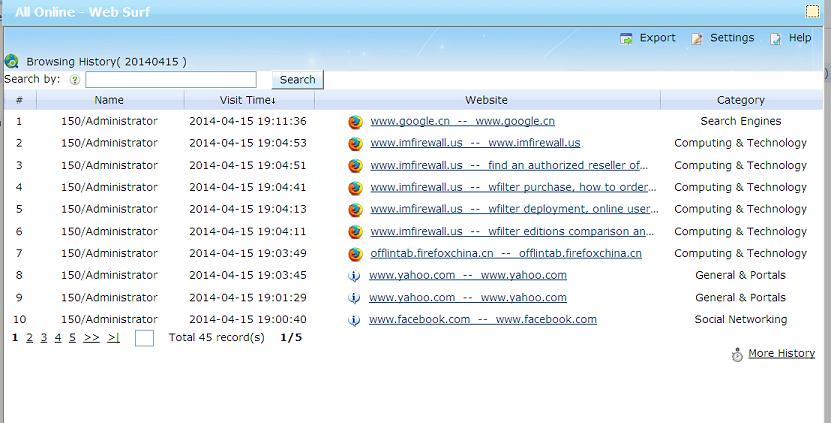The height and width of the screenshot is (423, 831).
Task: Open the wfilter purchase, how to order link
Action: (513, 187)
